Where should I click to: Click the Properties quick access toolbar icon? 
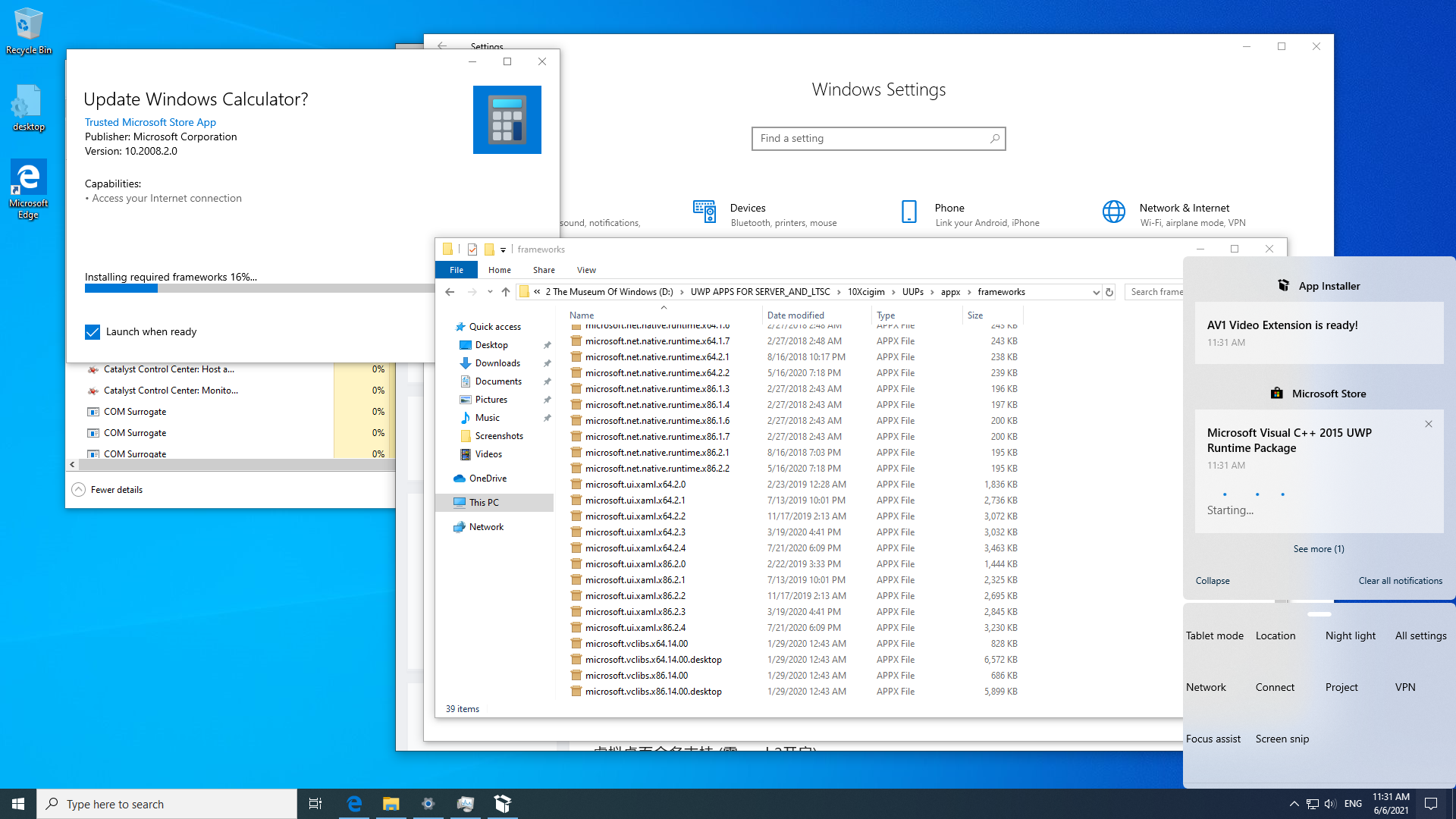pyautogui.click(x=472, y=249)
